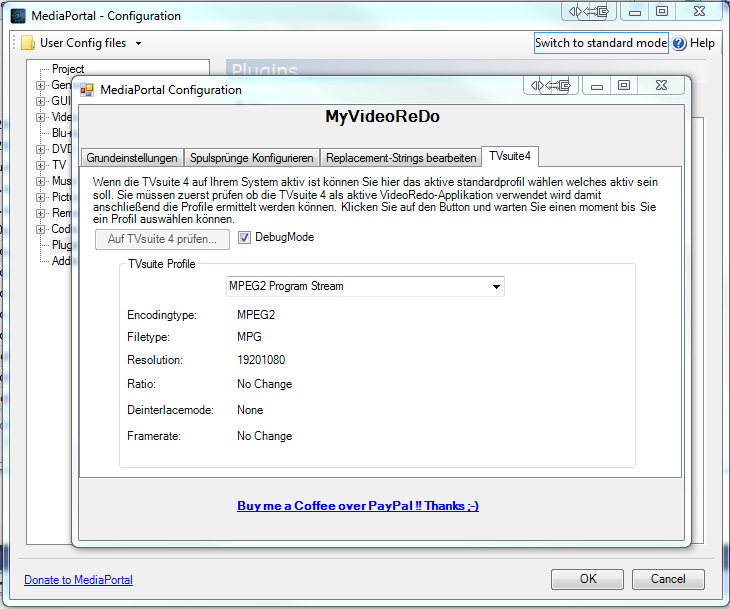Select the Plugins tree item
The width and height of the screenshot is (730, 609).
(x=61, y=245)
